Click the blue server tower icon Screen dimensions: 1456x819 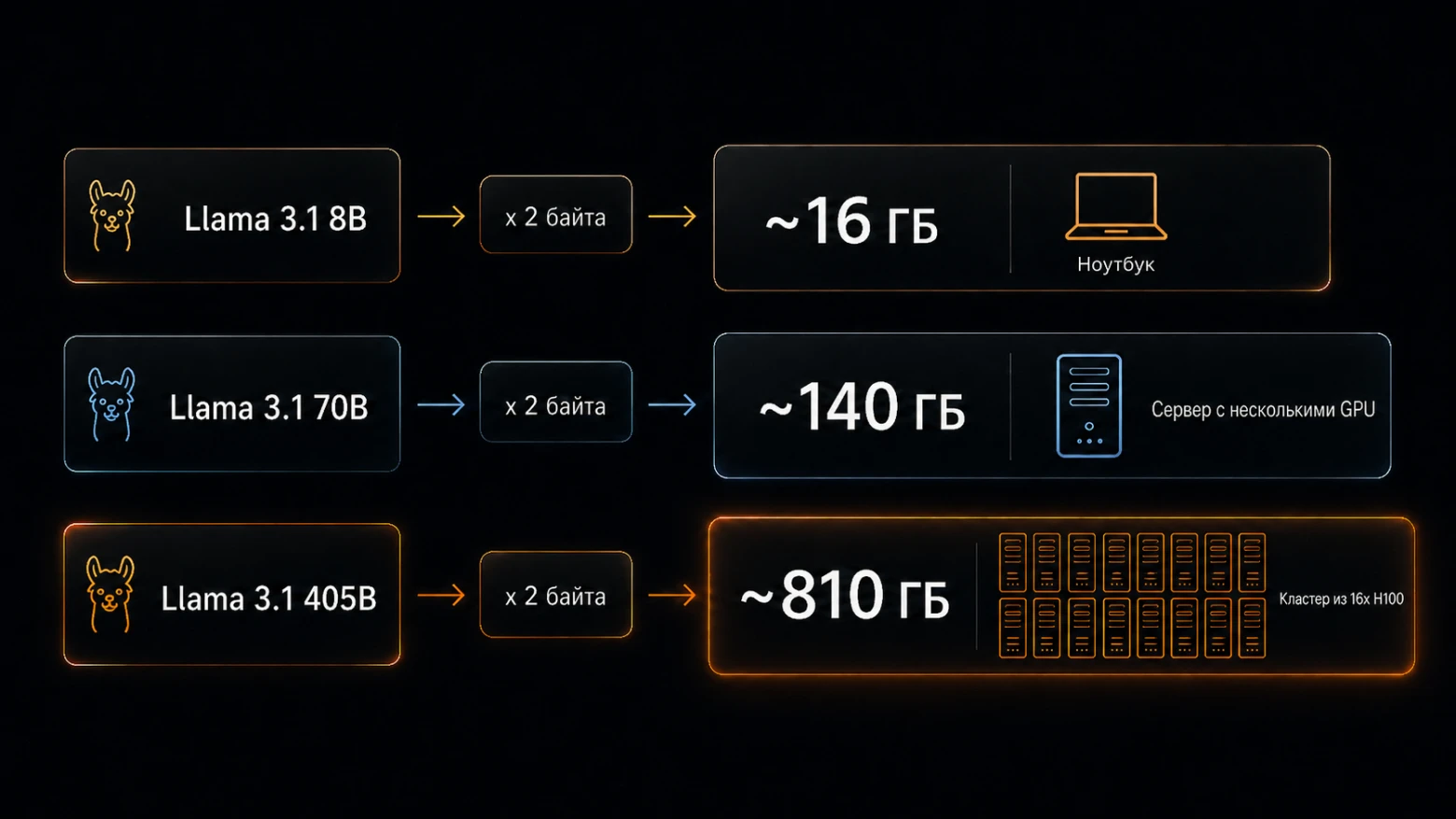(x=1089, y=405)
